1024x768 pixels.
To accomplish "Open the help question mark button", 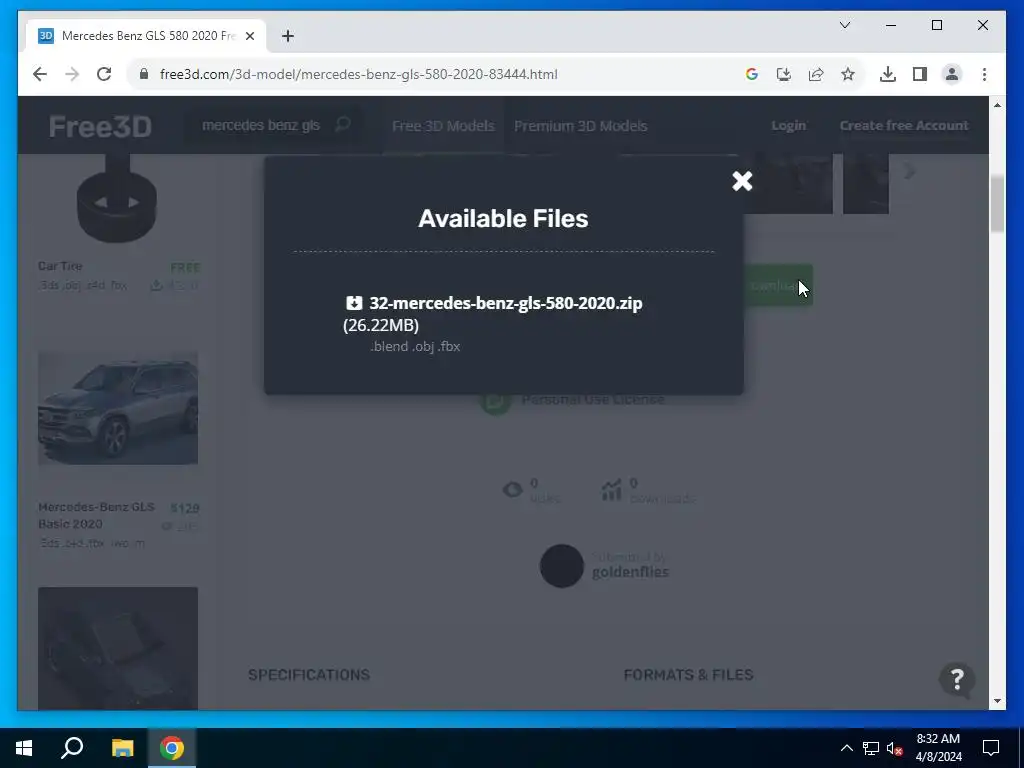I will 957,679.
